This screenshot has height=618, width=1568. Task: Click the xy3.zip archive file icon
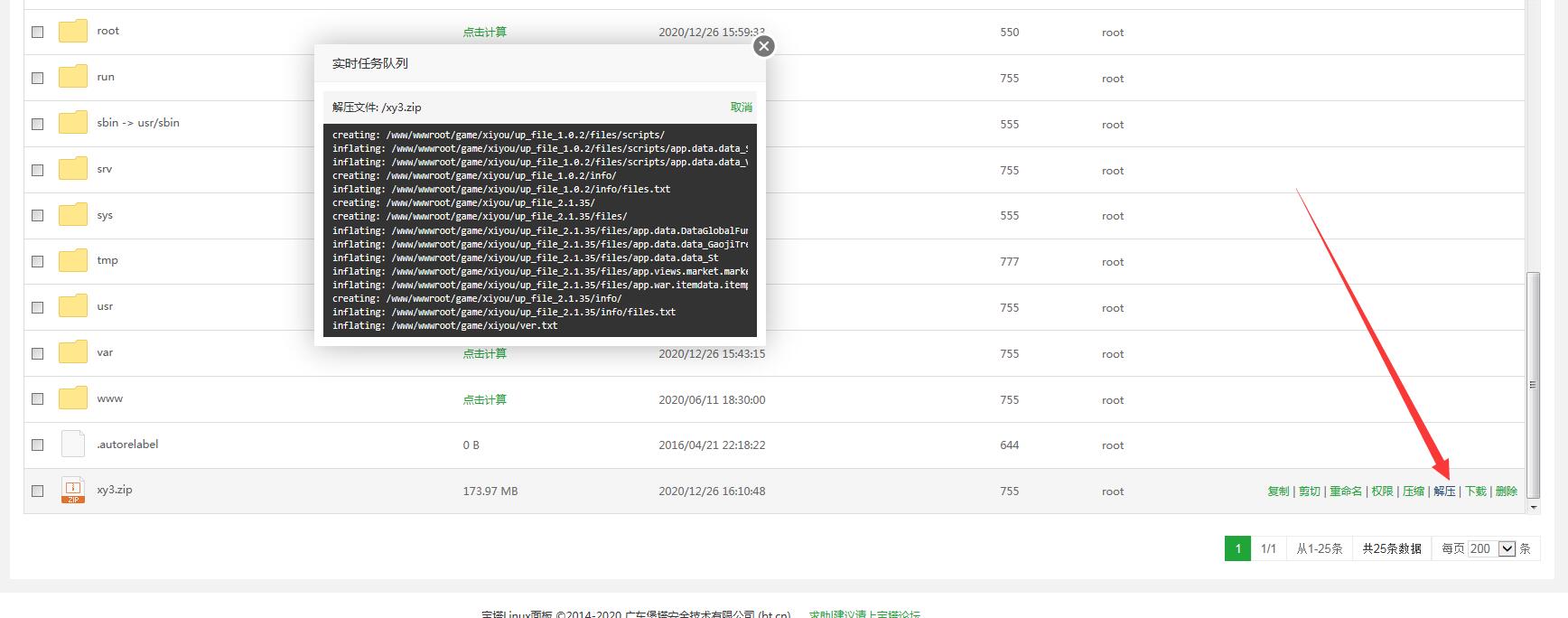pyautogui.click(x=73, y=491)
